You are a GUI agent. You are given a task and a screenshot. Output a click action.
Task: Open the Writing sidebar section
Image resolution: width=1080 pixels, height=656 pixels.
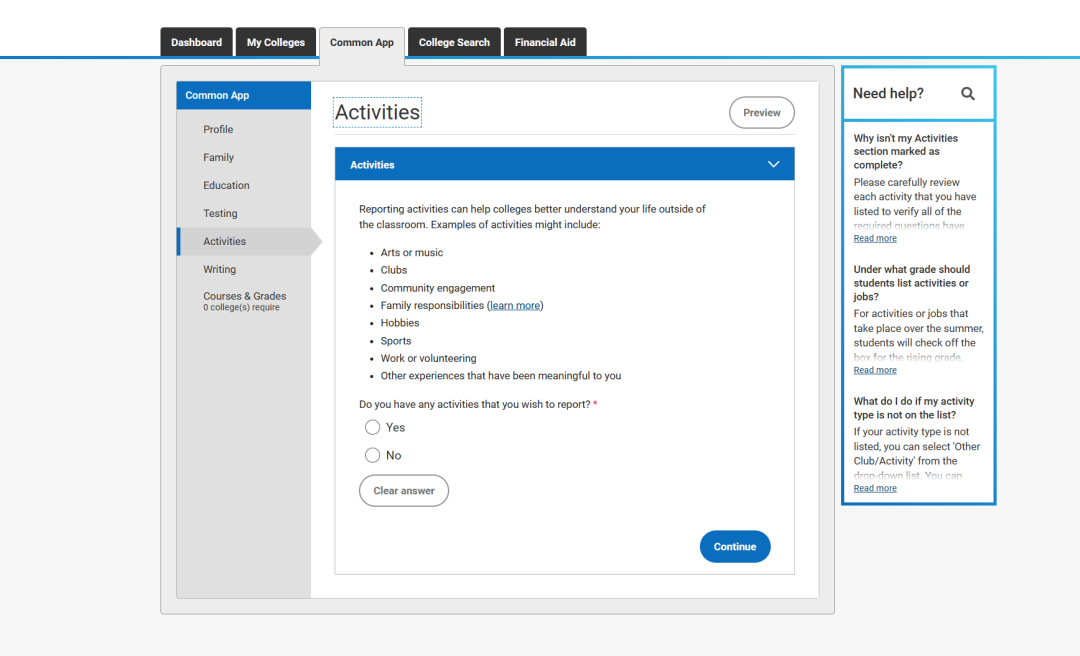[x=220, y=269]
